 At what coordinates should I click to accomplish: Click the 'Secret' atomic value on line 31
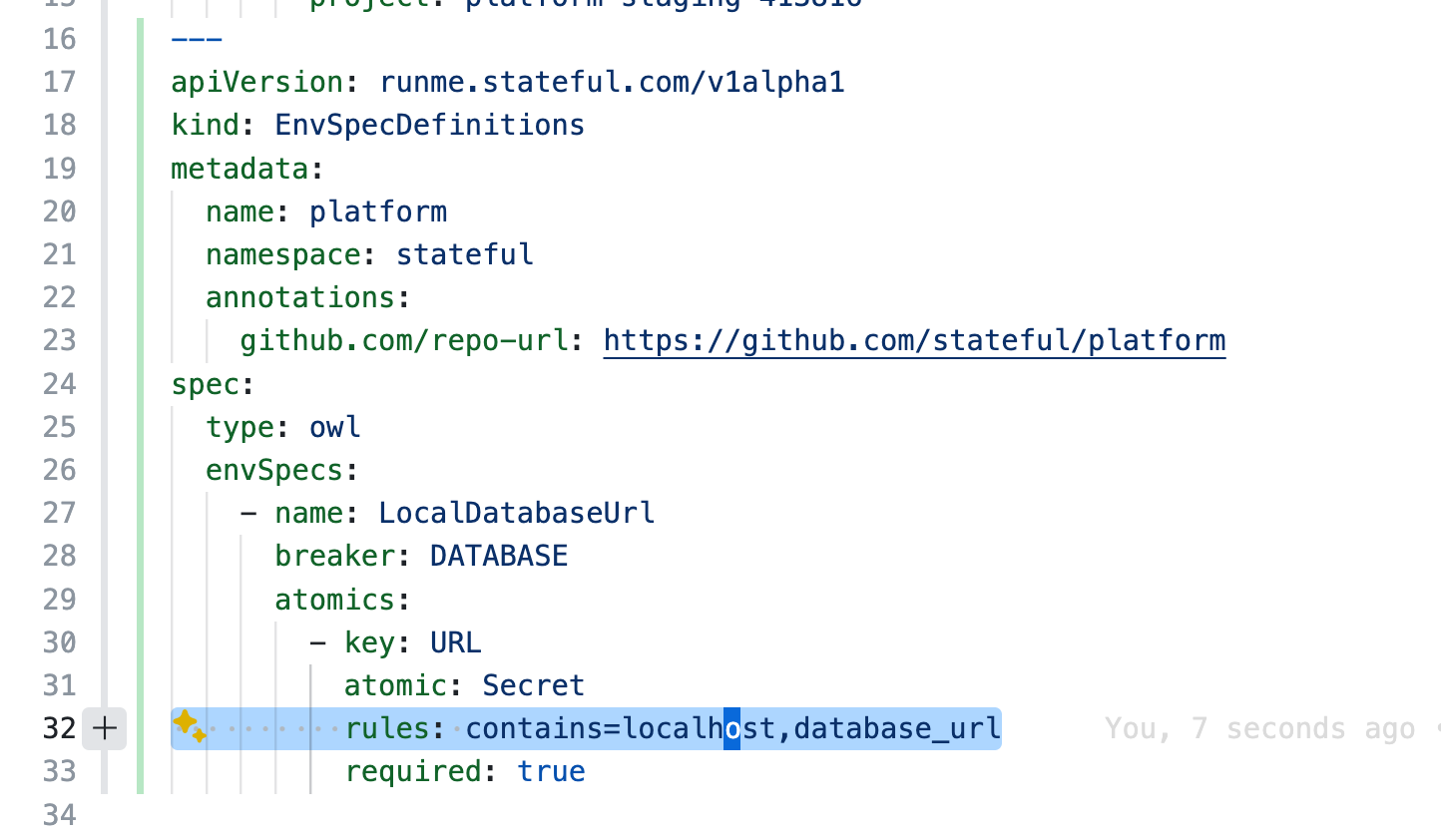pyautogui.click(x=533, y=684)
